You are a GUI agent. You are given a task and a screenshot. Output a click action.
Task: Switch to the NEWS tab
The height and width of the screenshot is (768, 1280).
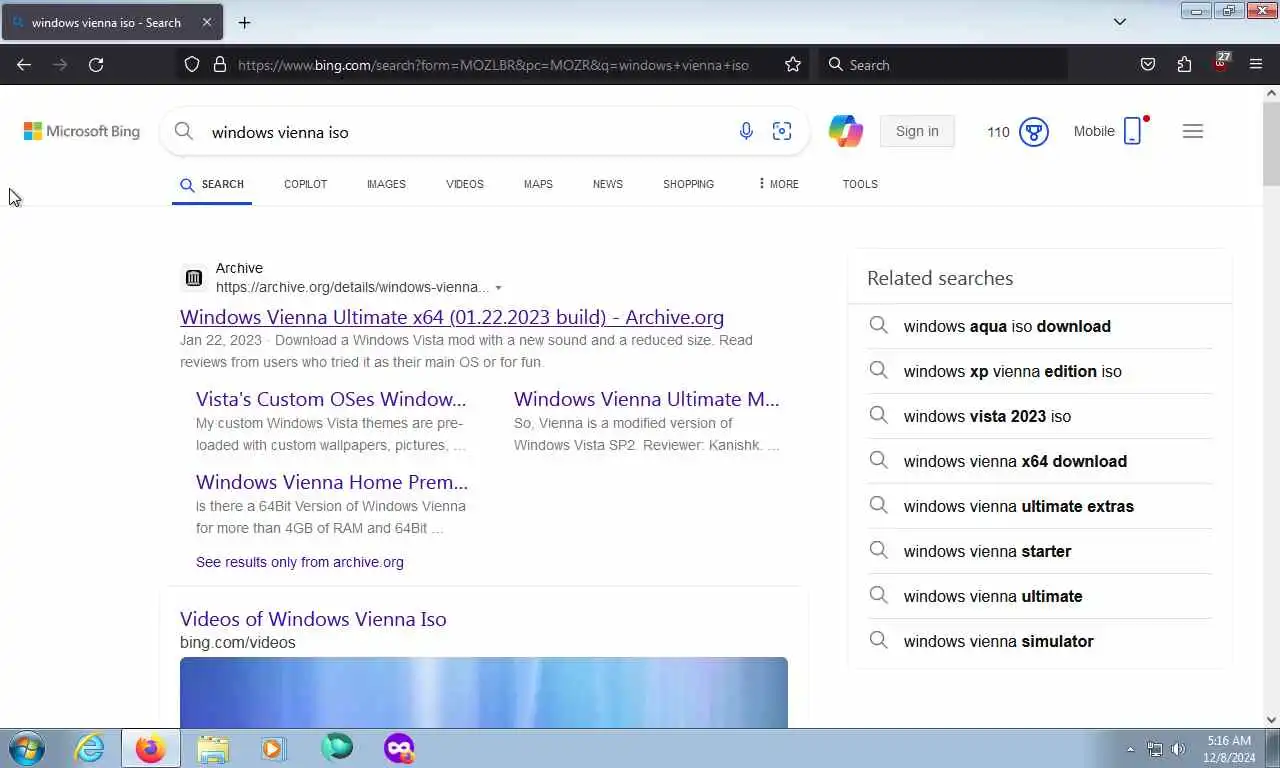pos(608,184)
